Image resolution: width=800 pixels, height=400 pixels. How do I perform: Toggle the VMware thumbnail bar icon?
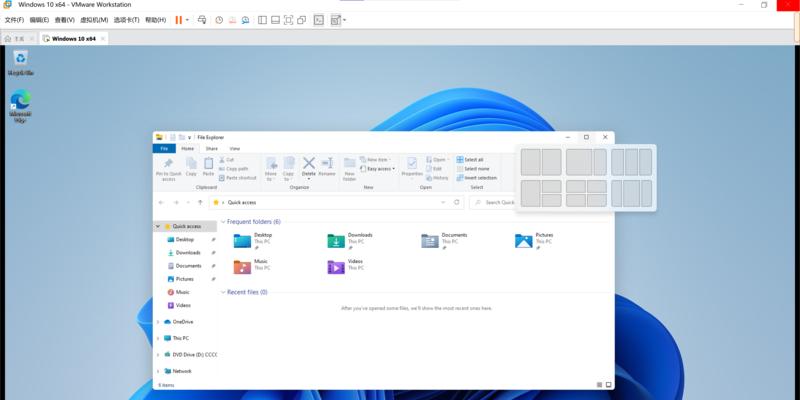pyautogui.click(x=275, y=20)
